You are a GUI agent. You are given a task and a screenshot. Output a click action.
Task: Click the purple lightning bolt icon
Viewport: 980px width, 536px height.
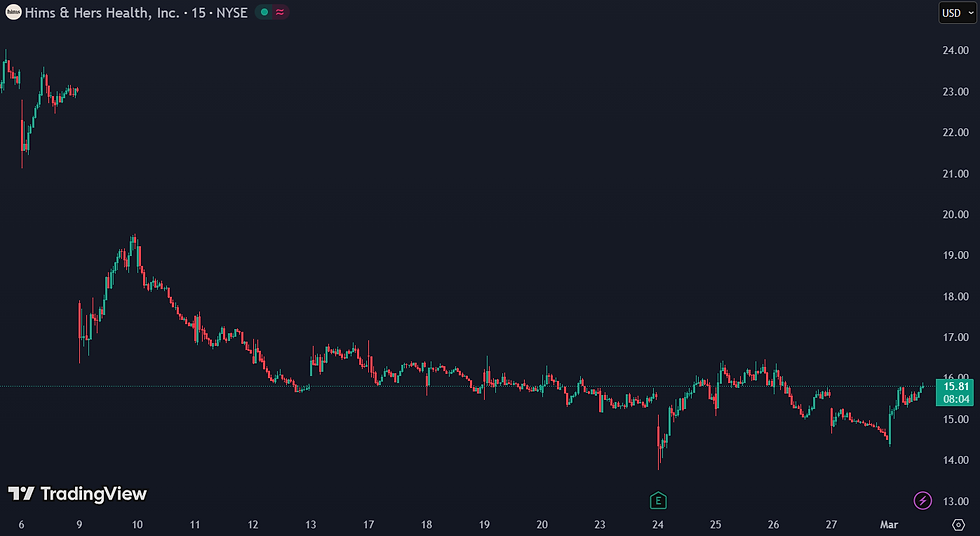click(x=922, y=500)
